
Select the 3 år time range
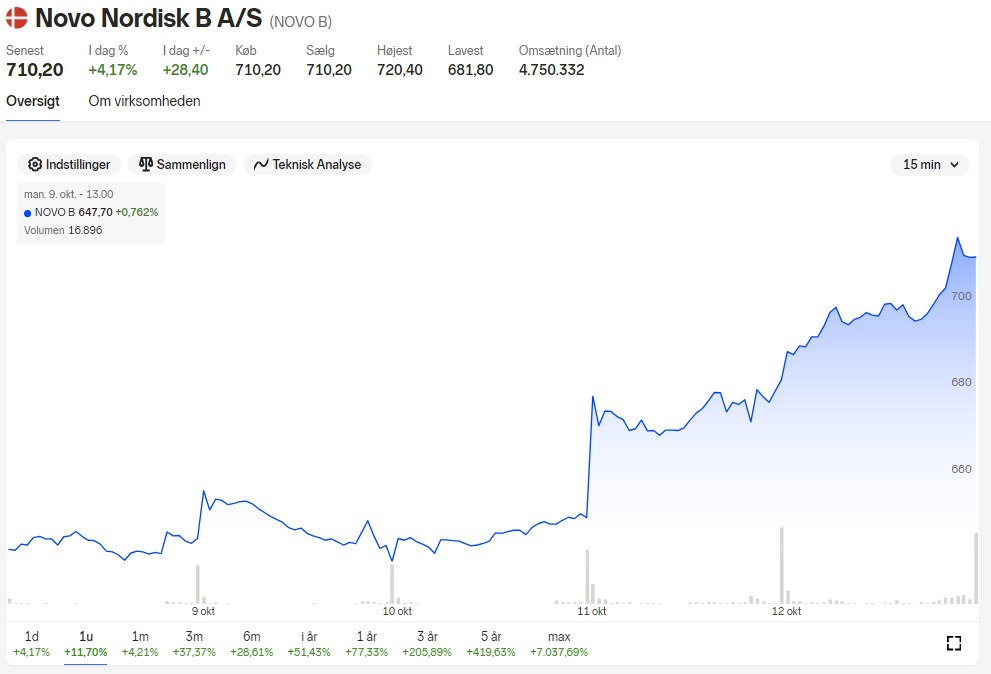coord(427,644)
